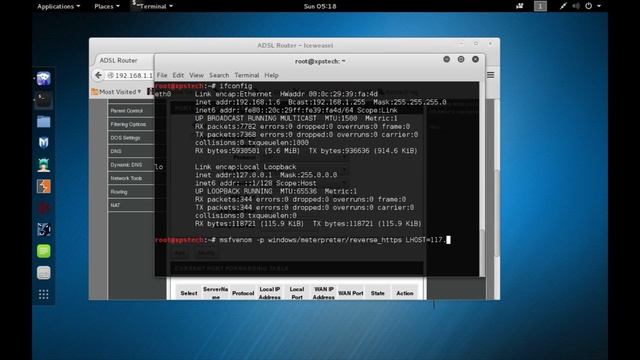Open the terminal View menu
Viewport: 640px width, 360px height.
tap(196, 75)
